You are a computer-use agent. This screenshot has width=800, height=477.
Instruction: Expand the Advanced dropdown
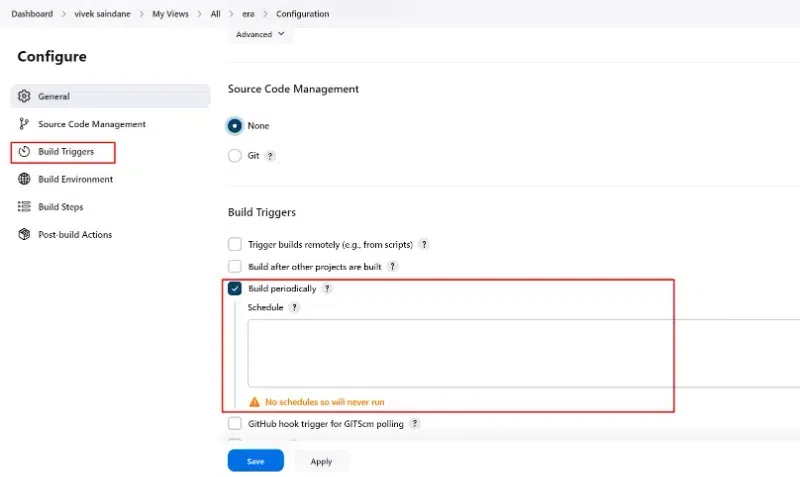[259, 34]
